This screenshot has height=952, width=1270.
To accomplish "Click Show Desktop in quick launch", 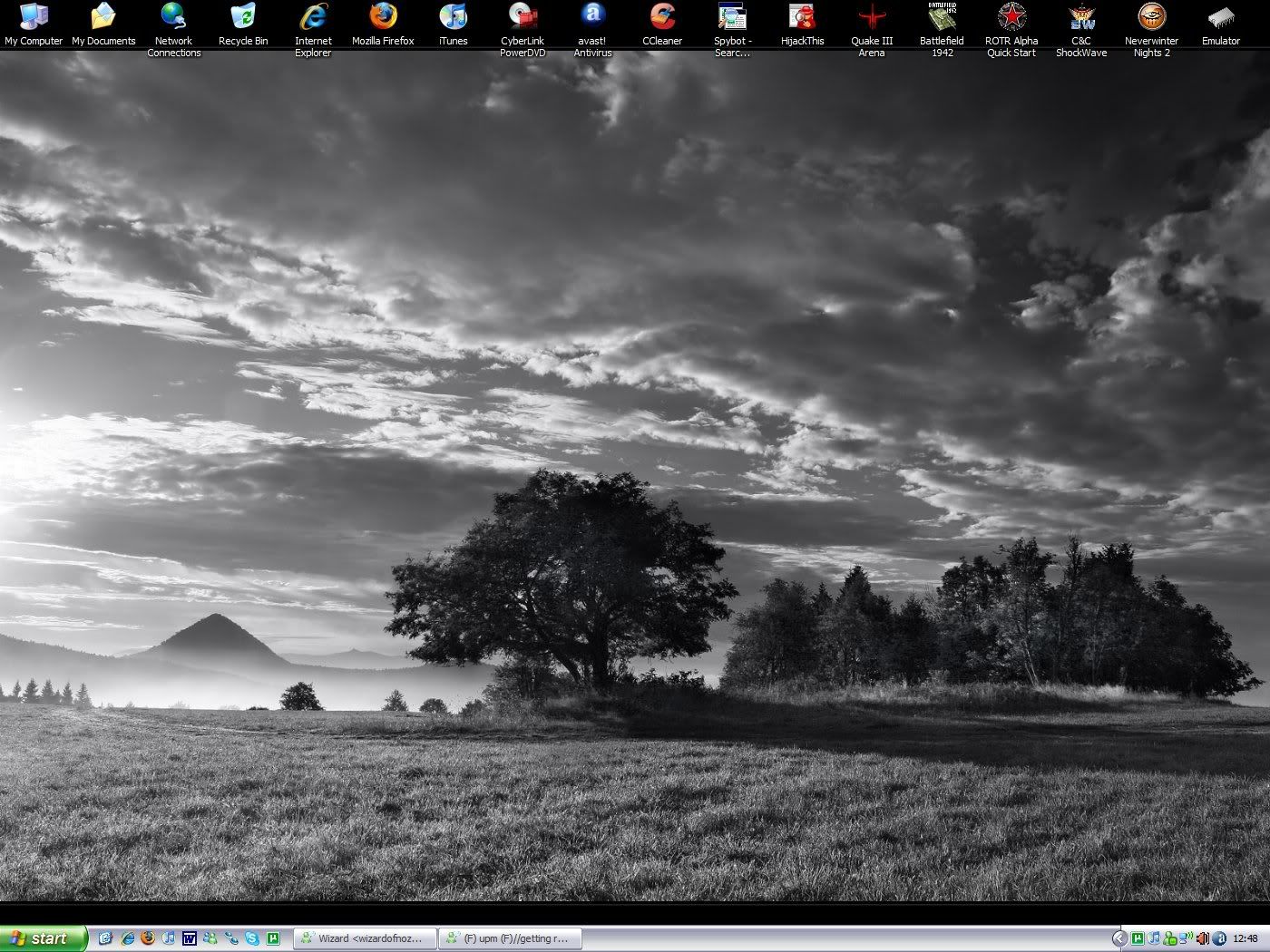I will pos(105,938).
